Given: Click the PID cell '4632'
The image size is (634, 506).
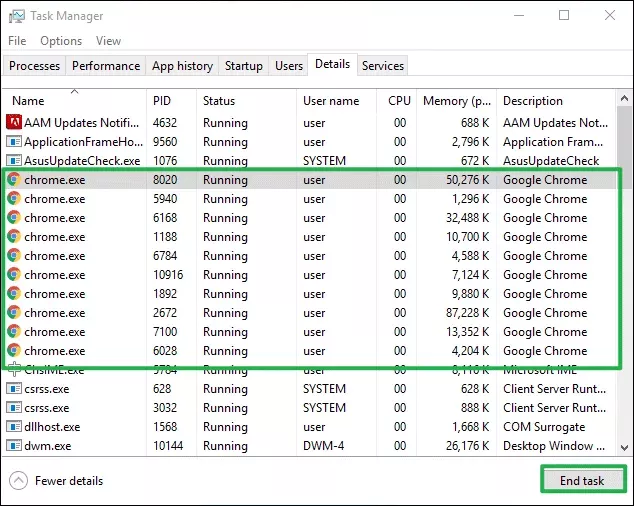Looking at the screenshot, I should pos(165,123).
